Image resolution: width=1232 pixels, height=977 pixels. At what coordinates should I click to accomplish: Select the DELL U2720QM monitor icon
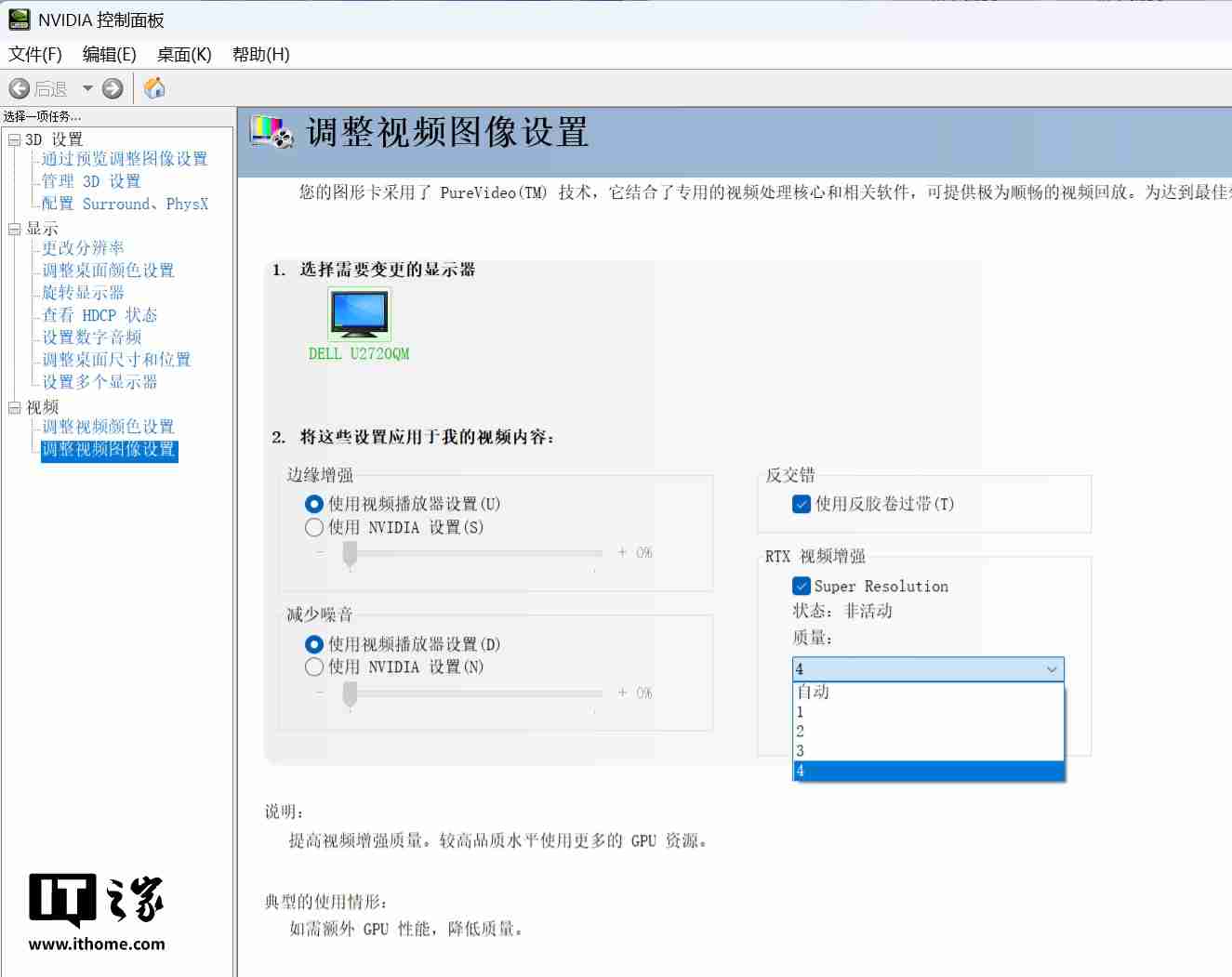pos(359,313)
